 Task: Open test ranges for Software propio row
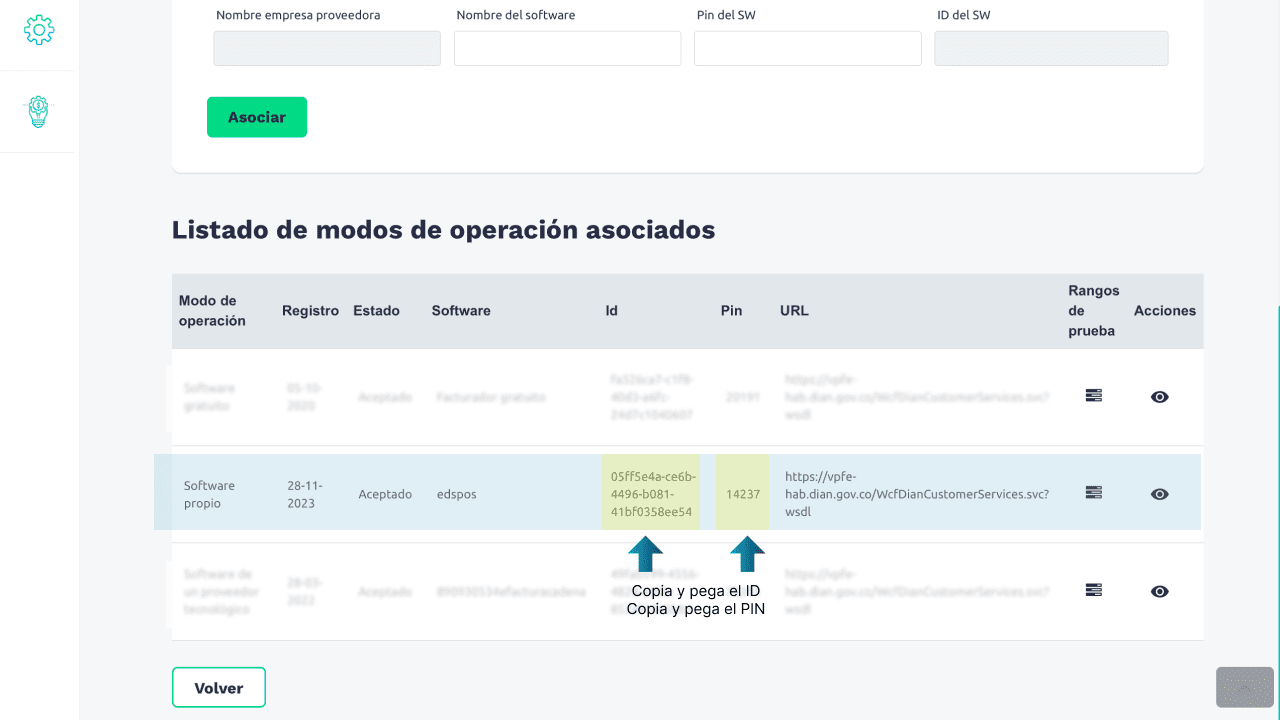point(1094,493)
